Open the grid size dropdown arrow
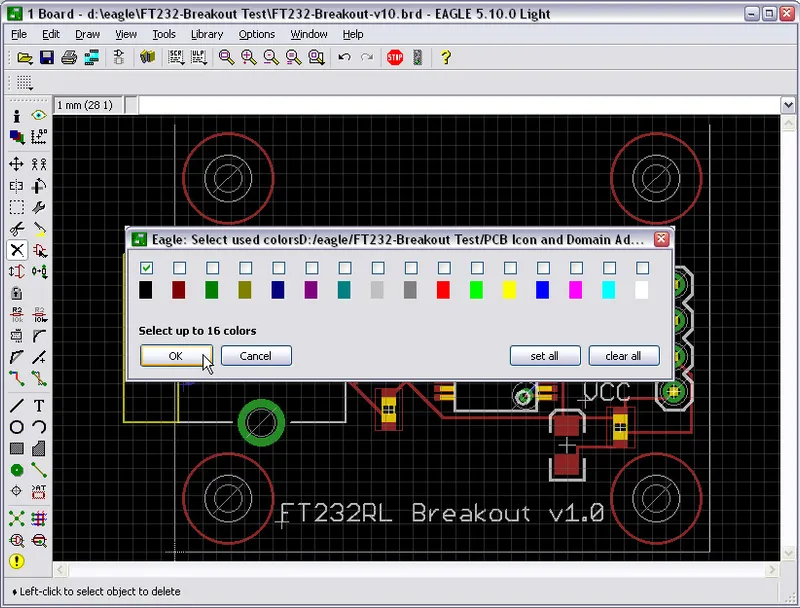This screenshot has width=800, height=608. point(789,102)
